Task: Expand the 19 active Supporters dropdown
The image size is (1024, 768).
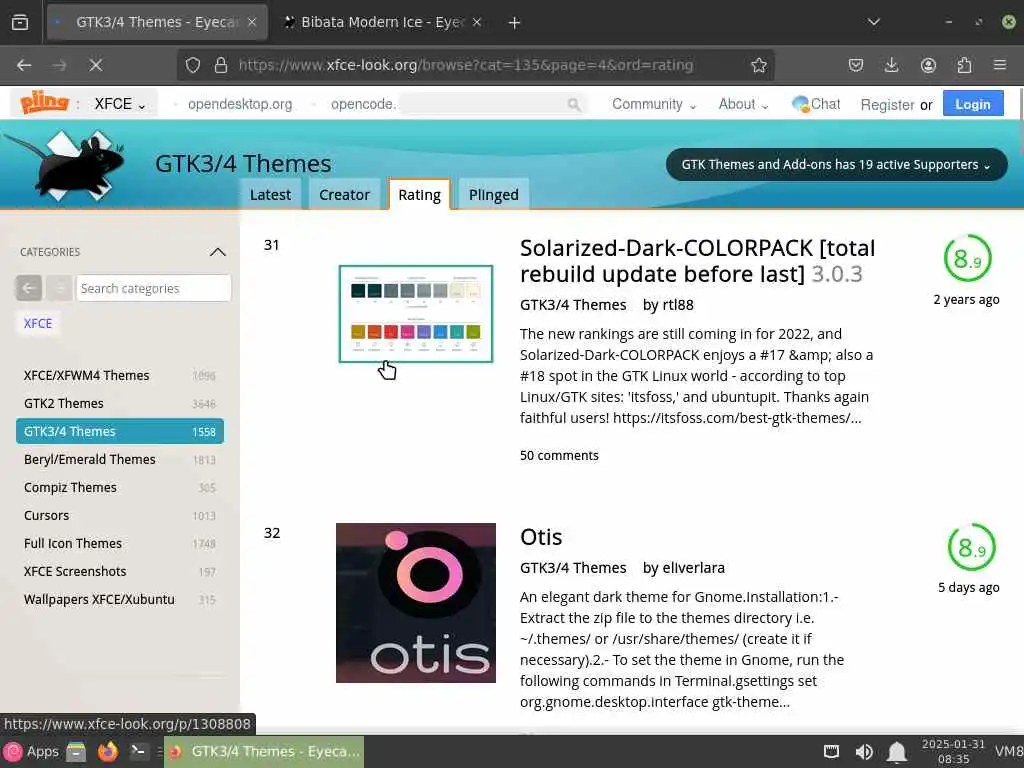Action: click(x=836, y=165)
